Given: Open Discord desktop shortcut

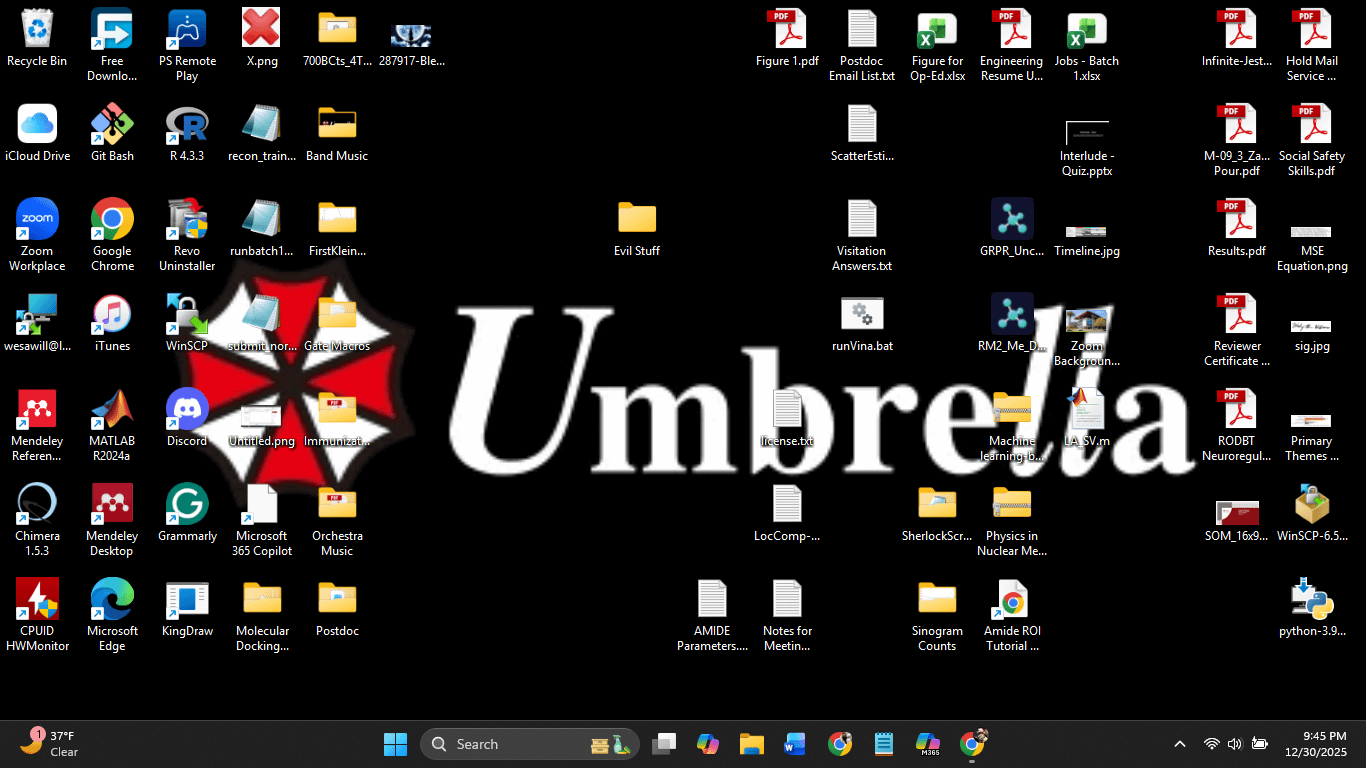Looking at the screenshot, I should tap(187, 409).
